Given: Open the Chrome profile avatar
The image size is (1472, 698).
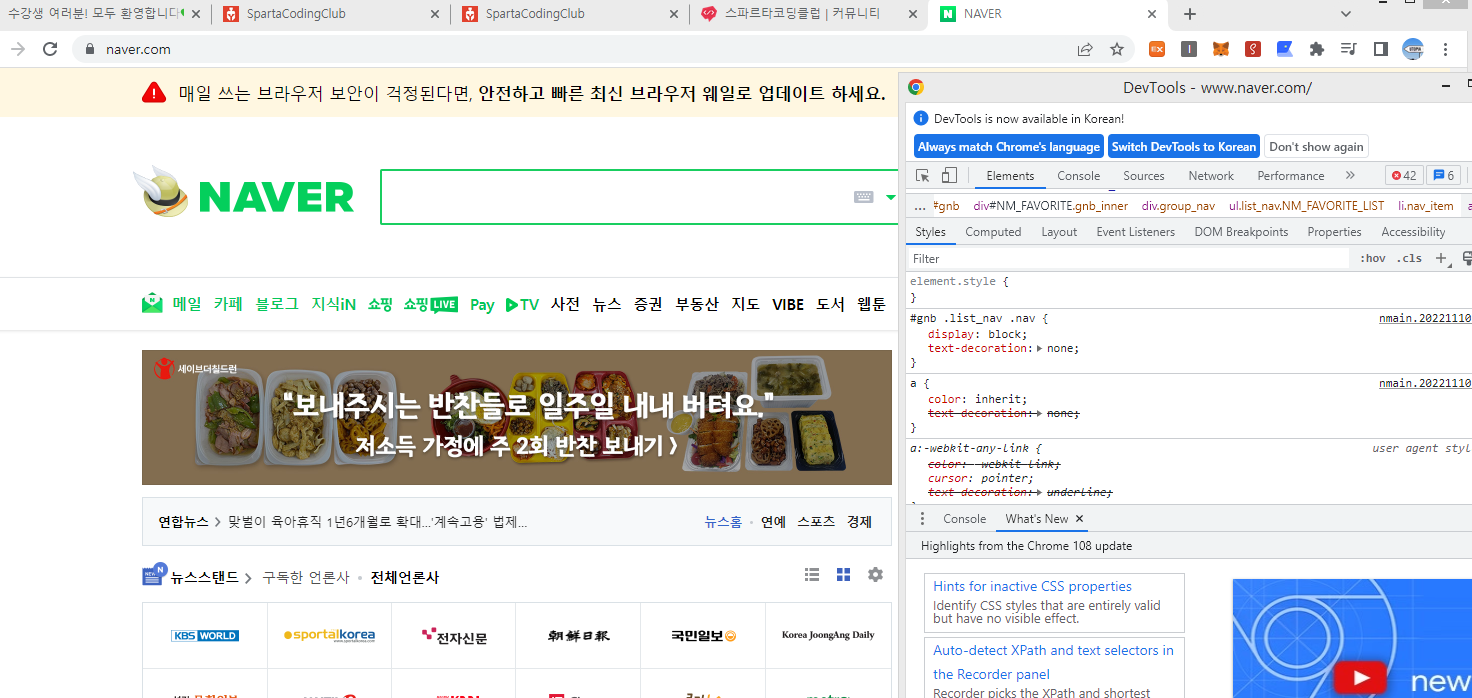Looking at the screenshot, I should 1413,49.
